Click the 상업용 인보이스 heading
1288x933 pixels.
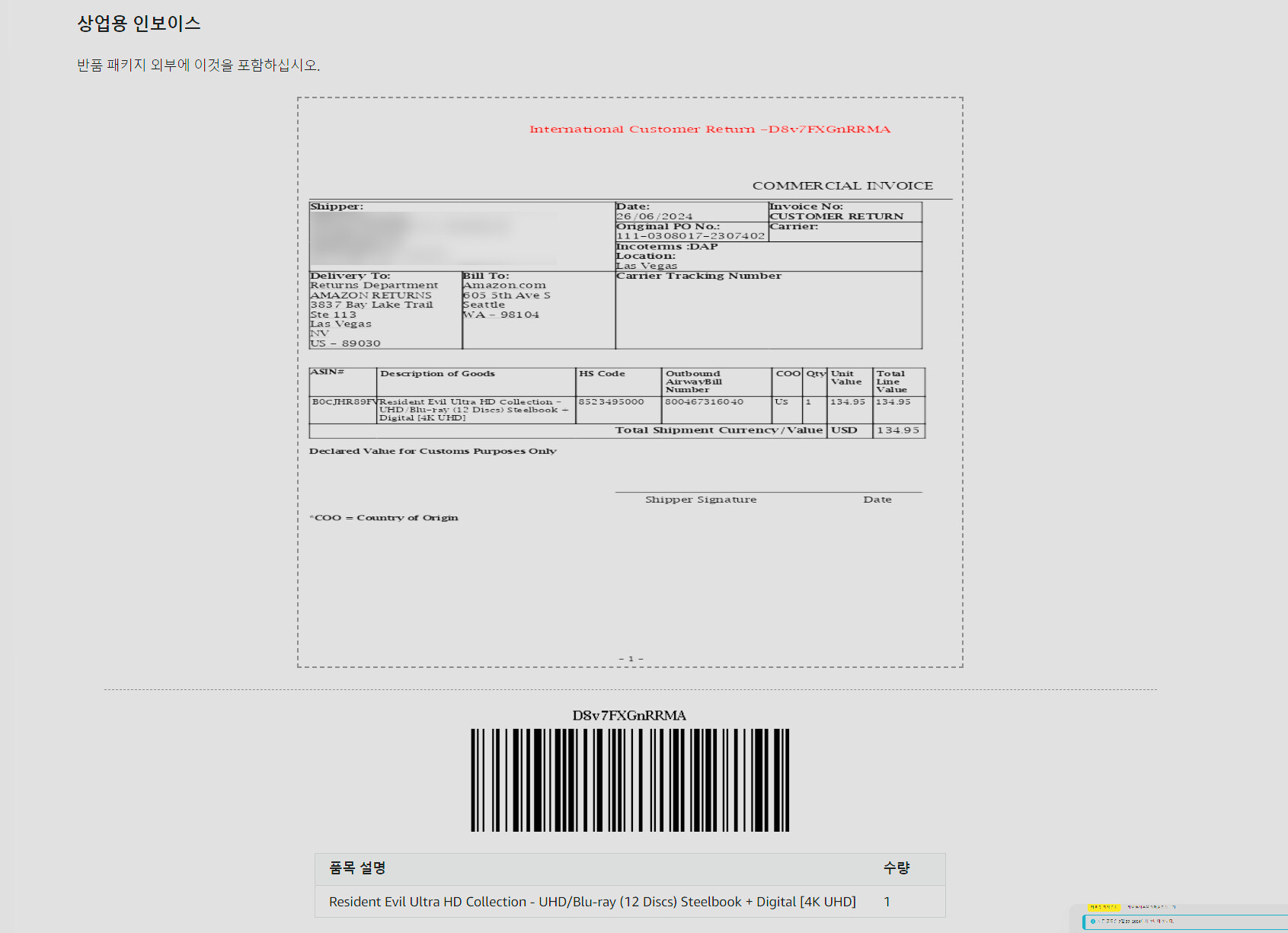(x=139, y=24)
